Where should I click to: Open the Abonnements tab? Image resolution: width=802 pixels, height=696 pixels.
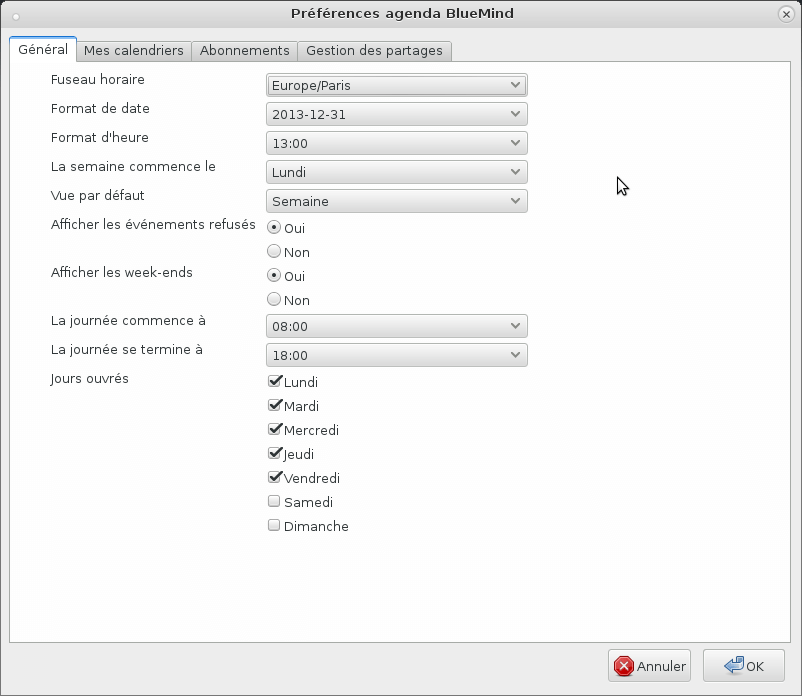coord(244,50)
